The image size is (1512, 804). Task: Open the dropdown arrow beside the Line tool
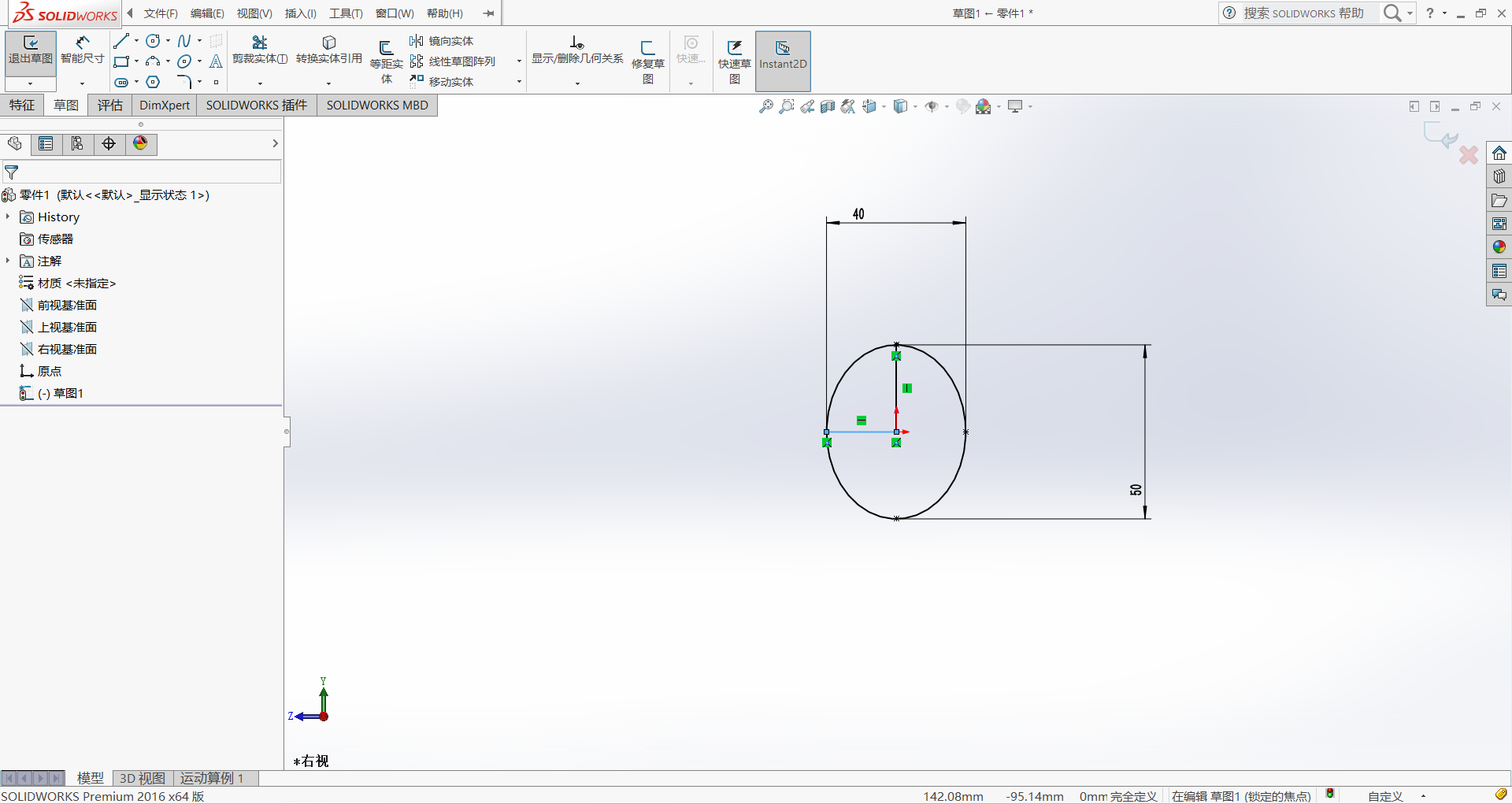pos(136,41)
